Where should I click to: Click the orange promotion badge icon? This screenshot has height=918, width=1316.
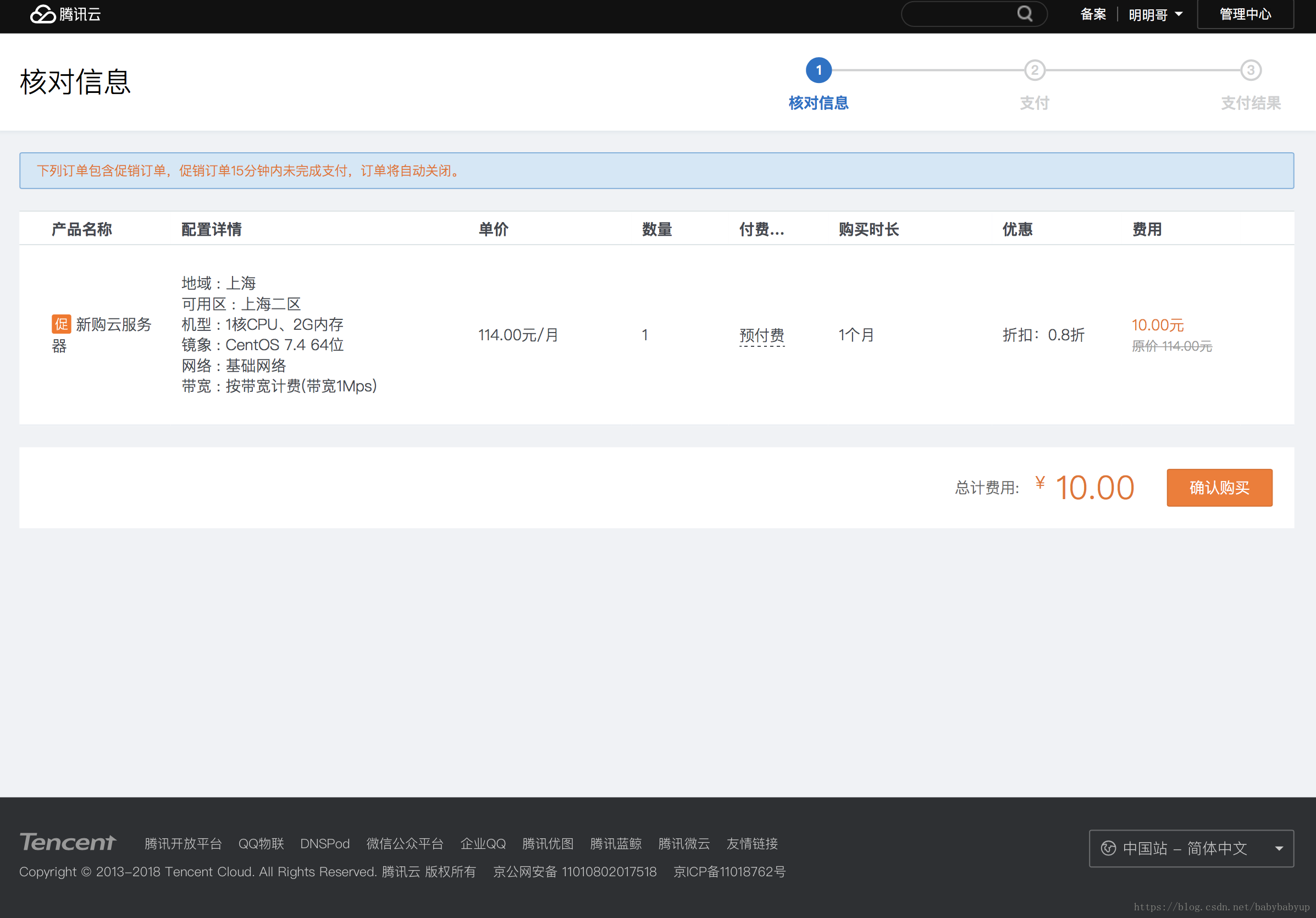(62, 324)
